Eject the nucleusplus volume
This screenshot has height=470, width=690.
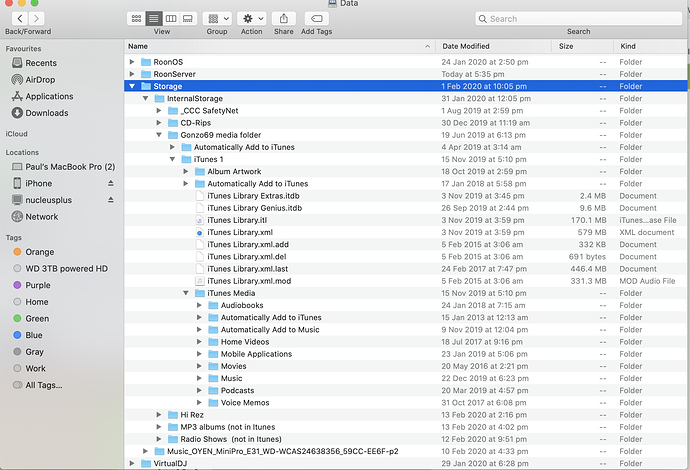point(111,200)
